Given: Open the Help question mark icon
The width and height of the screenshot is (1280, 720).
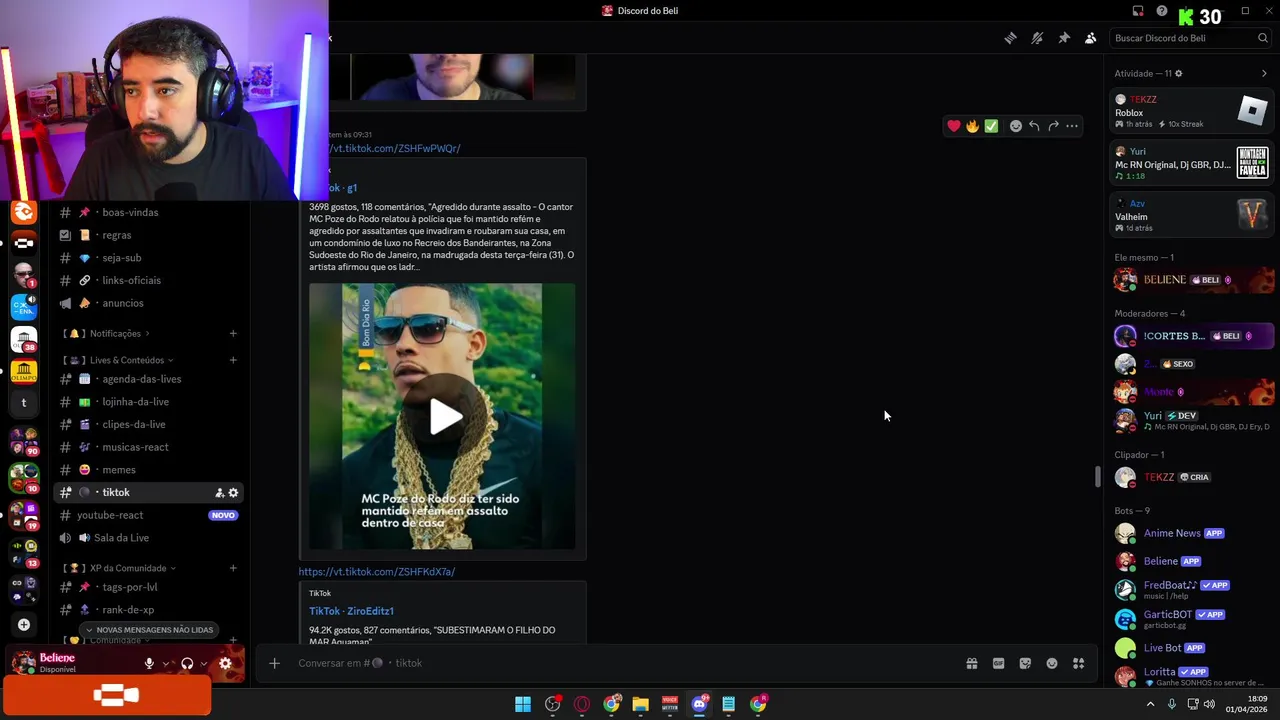Looking at the screenshot, I should (1162, 11).
